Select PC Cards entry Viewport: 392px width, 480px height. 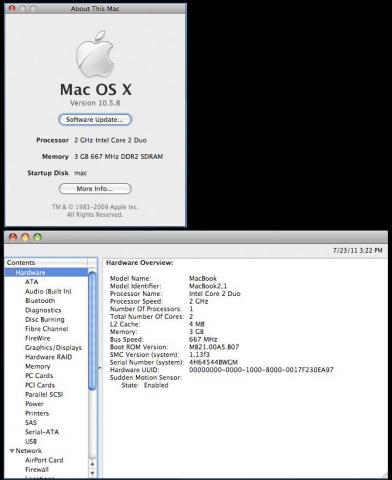coord(39,376)
